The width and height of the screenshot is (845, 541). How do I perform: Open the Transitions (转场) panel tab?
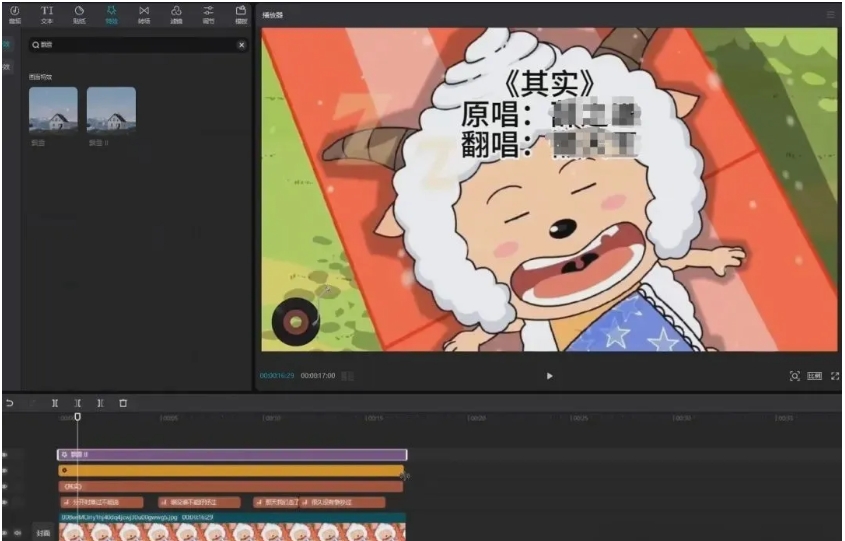[x=144, y=15]
